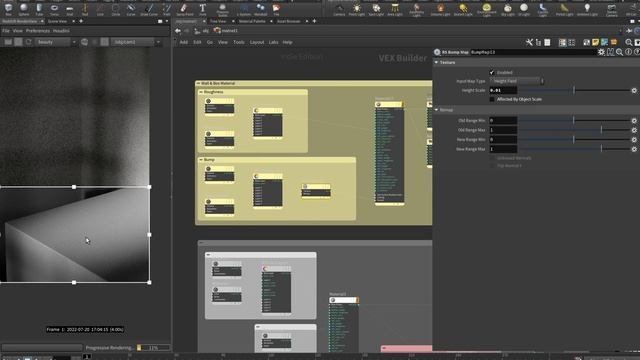Select the Font shelf tool

pyautogui.click(x=202, y=9)
